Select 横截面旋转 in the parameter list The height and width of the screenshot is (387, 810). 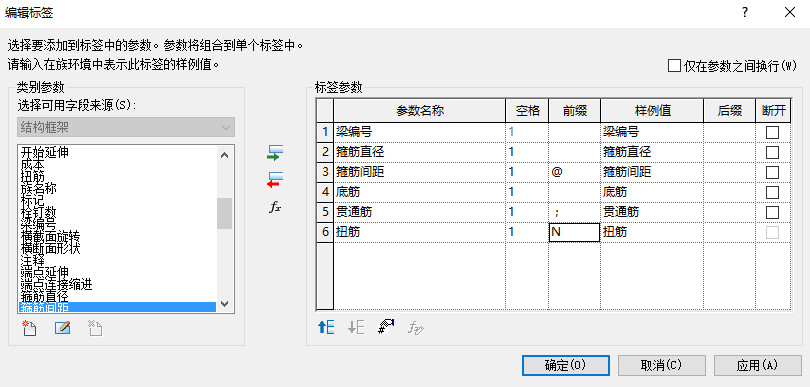51,236
